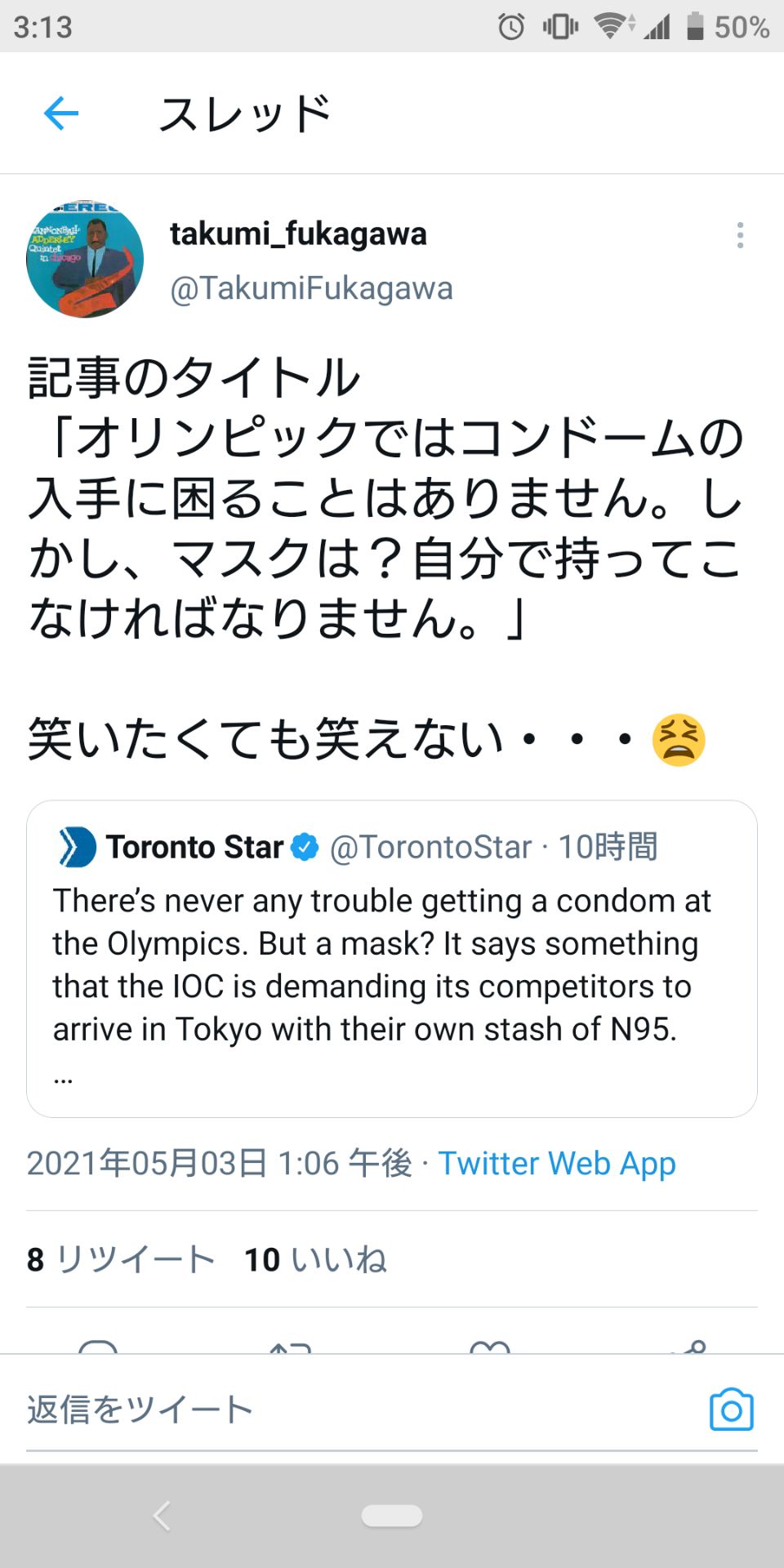Open the camera to attach a photo

pyautogui.click(x=731, y=1408)
